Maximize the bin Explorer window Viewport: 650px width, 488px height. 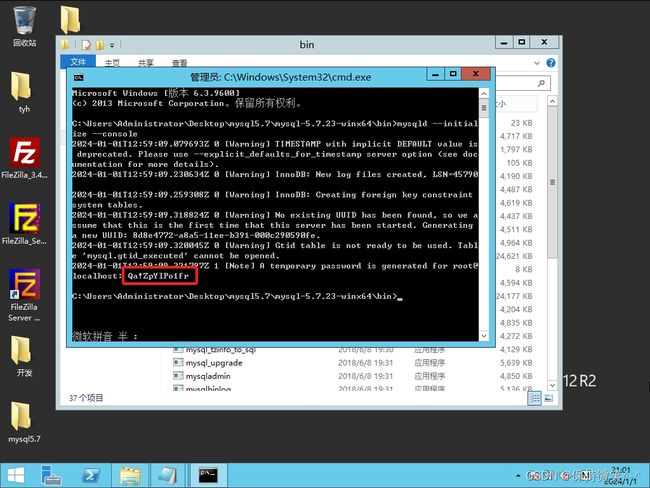click(521, 43)
